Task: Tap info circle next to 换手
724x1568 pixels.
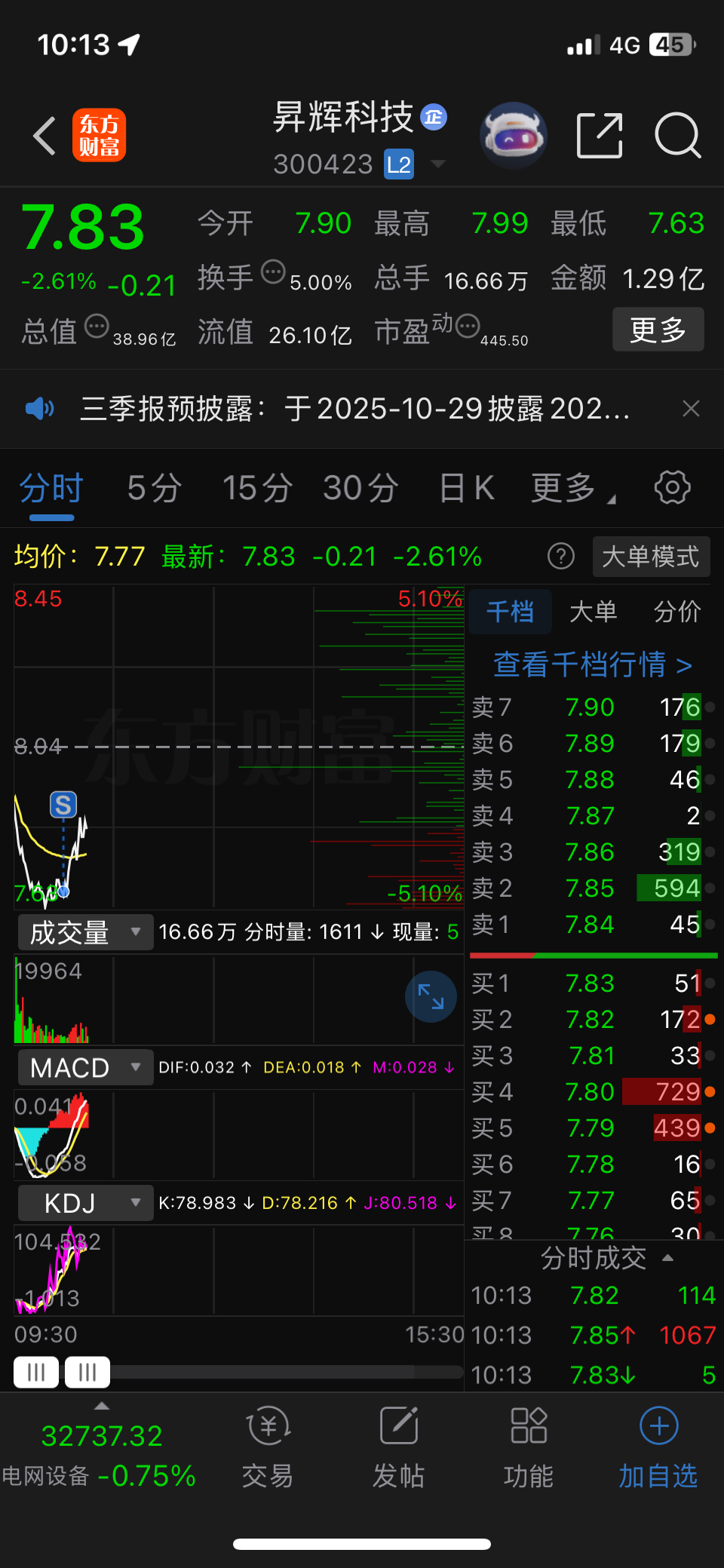Action: click(x=273, y=272)
